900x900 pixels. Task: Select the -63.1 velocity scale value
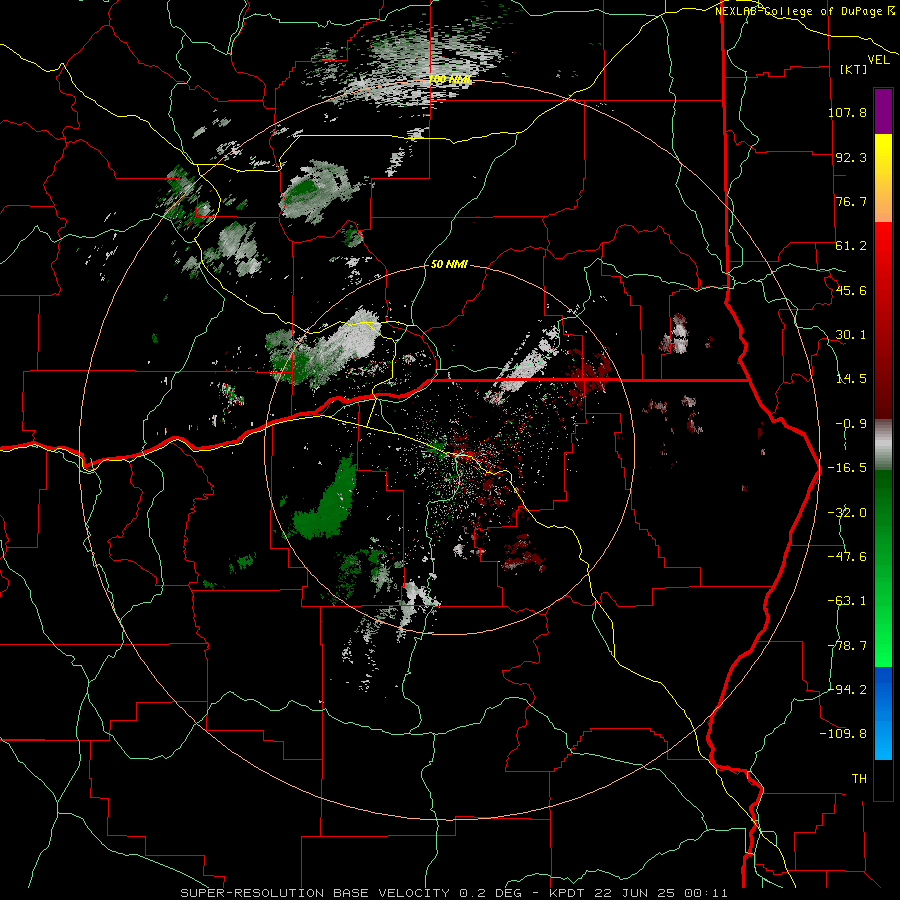(x=847, y=601)
